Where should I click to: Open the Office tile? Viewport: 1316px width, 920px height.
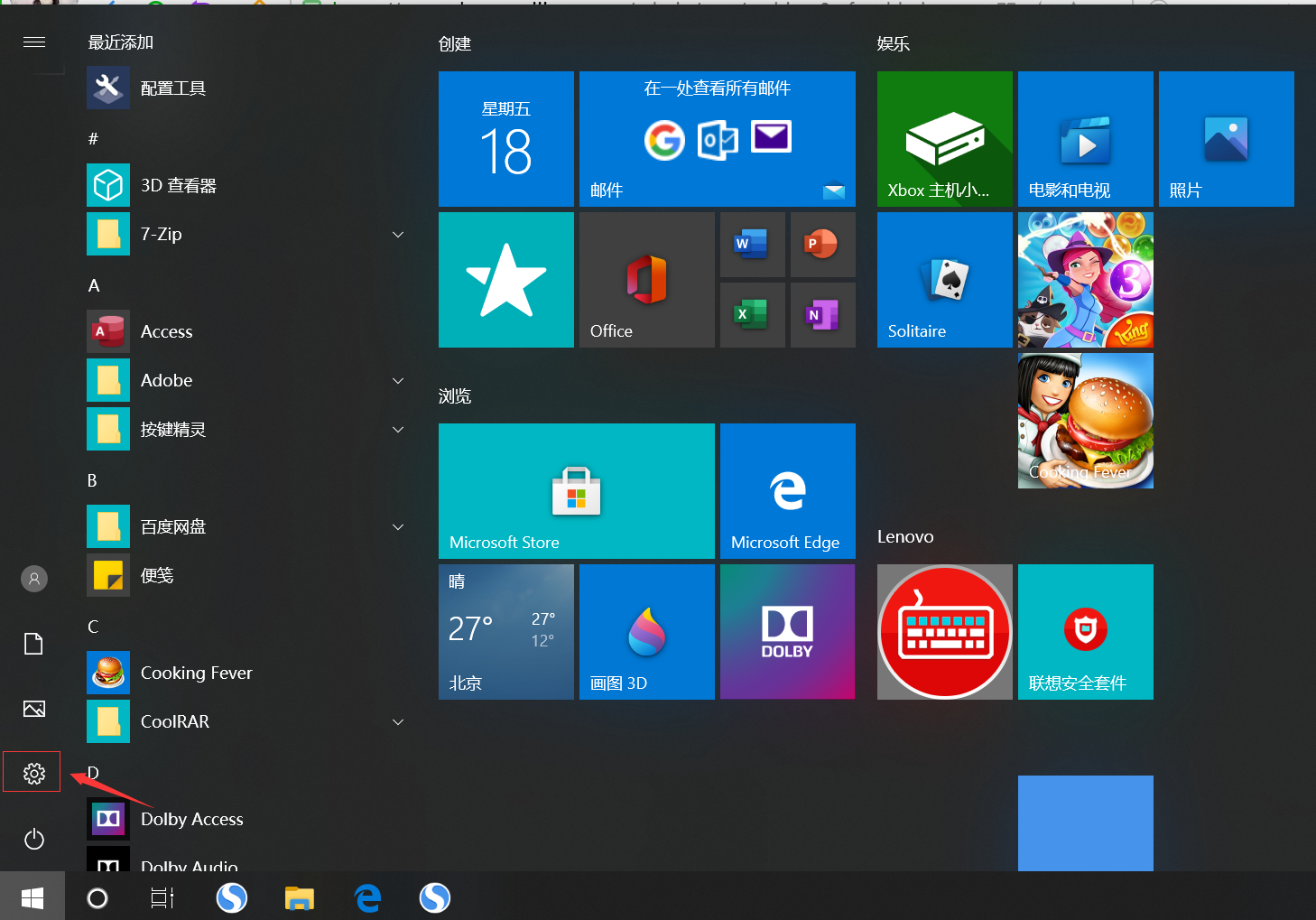[647, 280]
